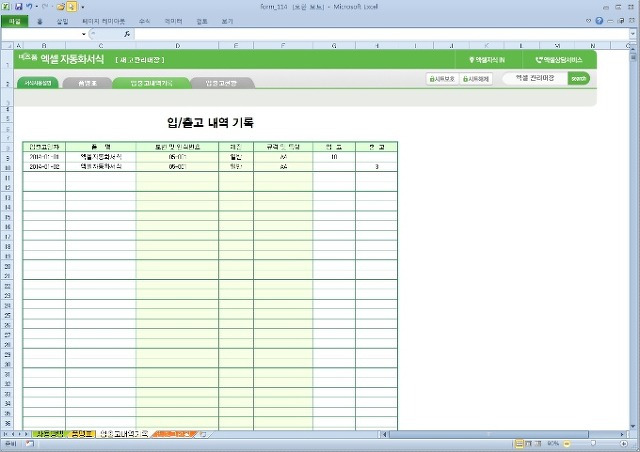640x452 pixels.
Task: Click the 입출고내역기록 green tab button in the sheet
Action: 151,83
